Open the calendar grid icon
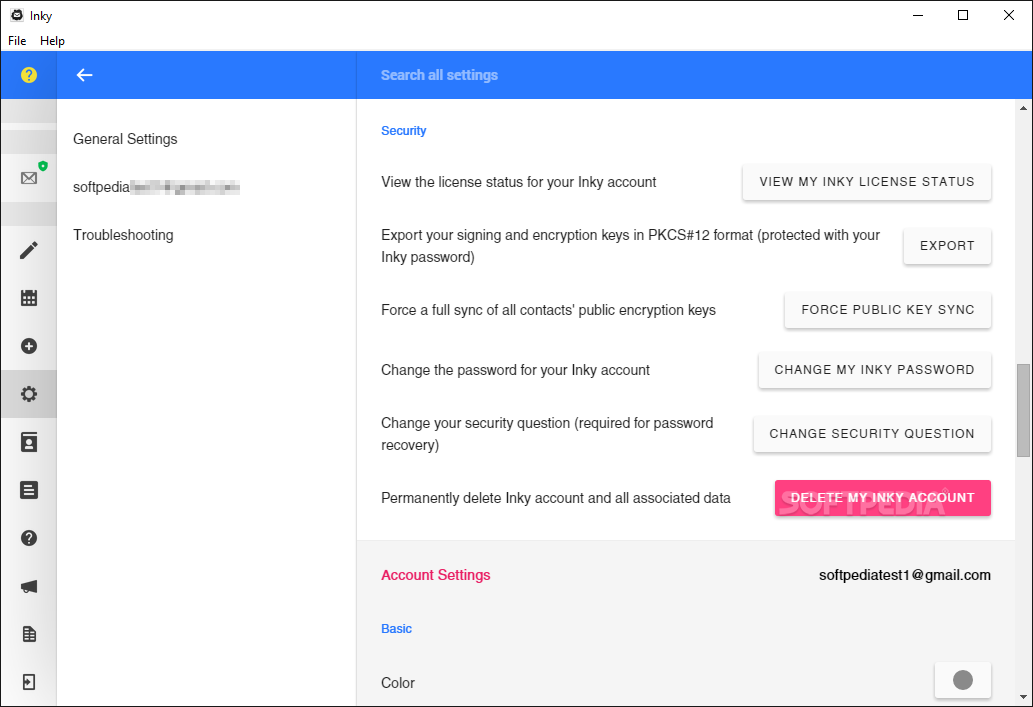 [x=29, y=298]
